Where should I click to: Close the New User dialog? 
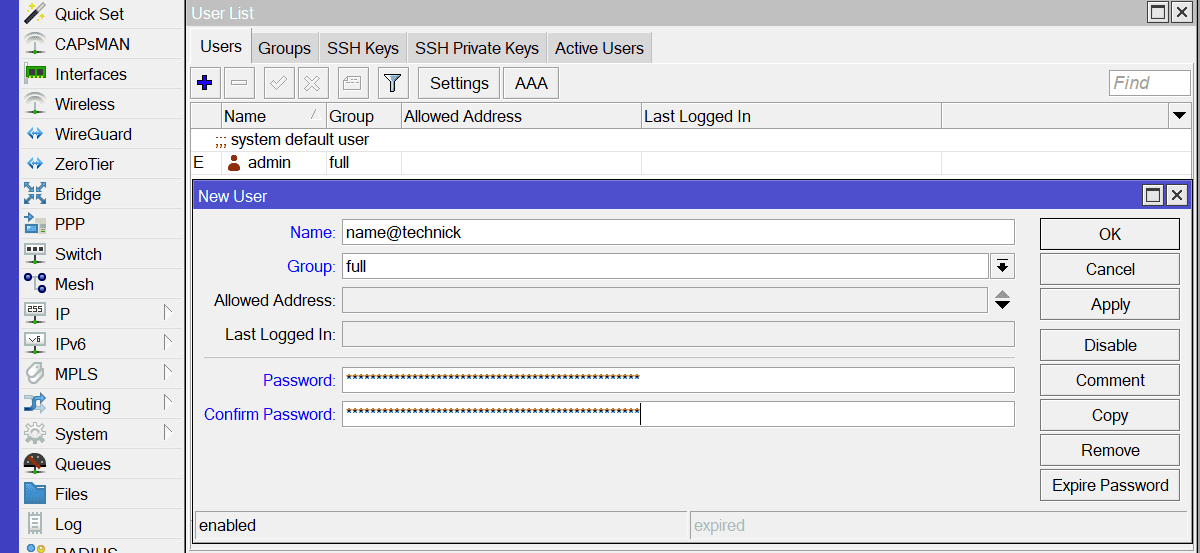(1176, 195)
